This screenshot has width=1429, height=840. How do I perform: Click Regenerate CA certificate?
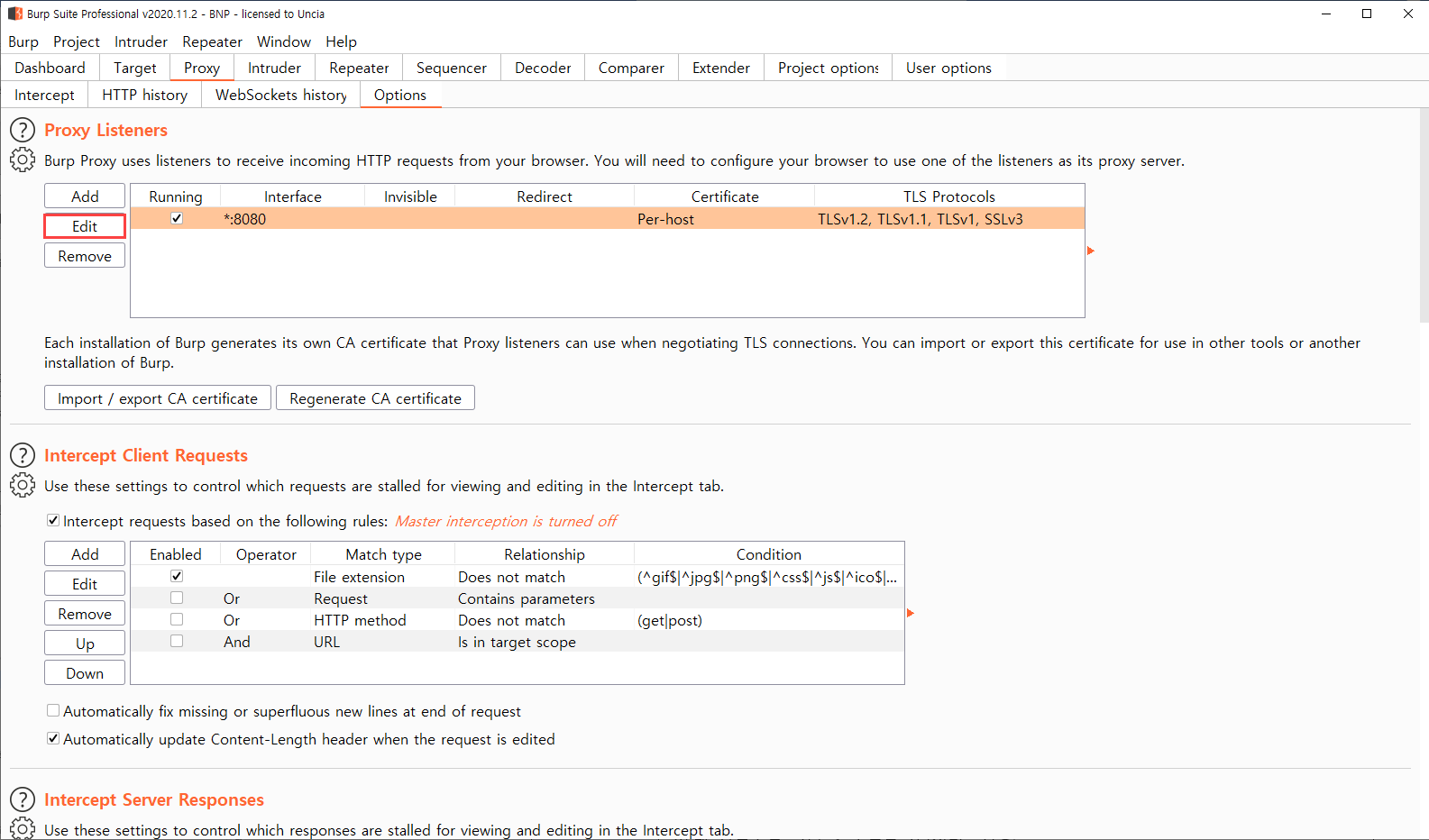[x=375, y=397]
